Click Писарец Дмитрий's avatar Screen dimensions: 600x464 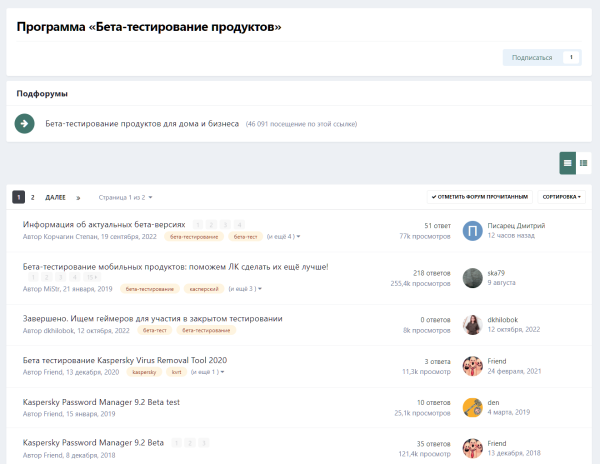click(472, 230)
